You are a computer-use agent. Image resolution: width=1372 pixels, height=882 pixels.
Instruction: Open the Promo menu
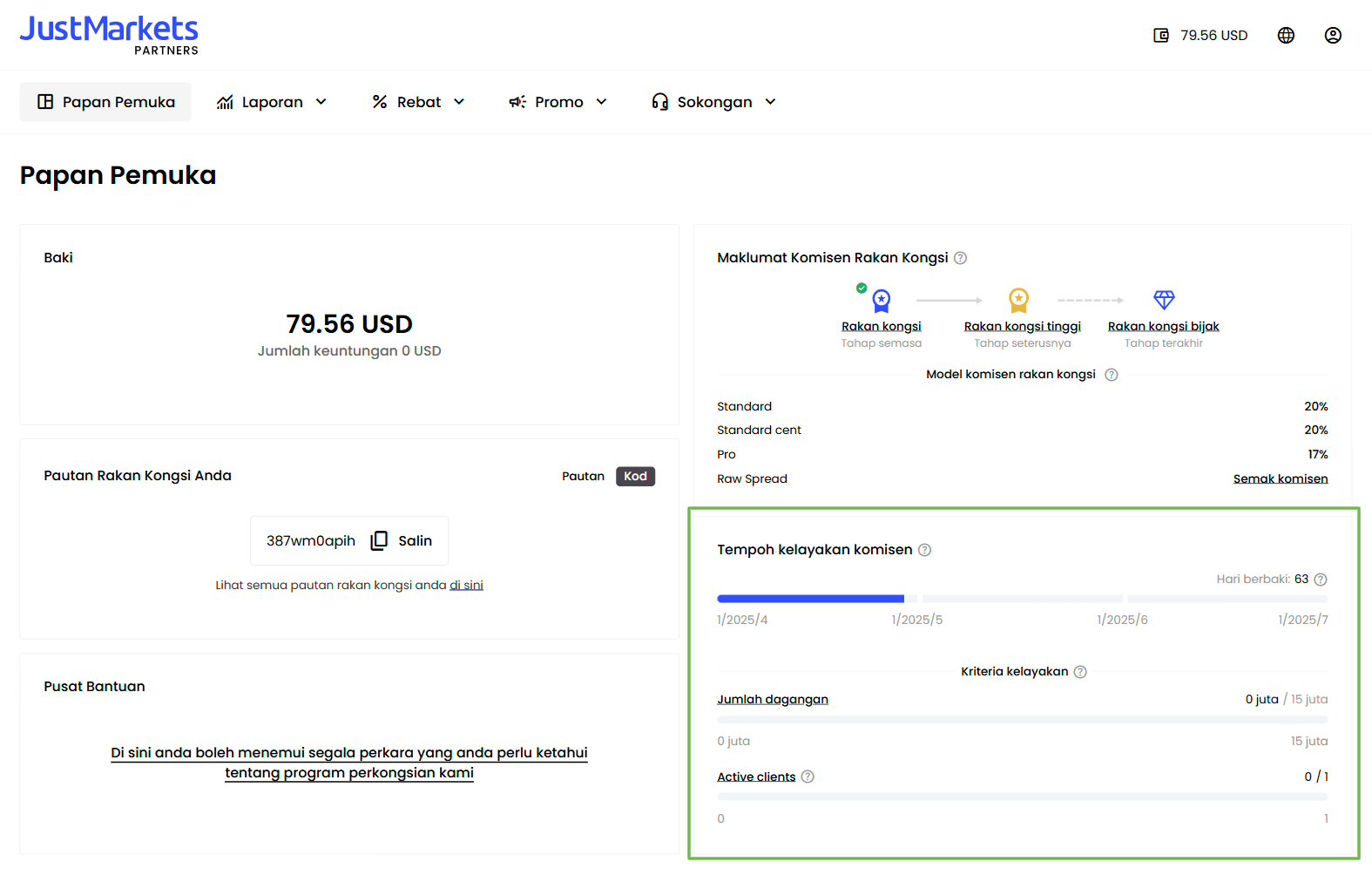pos(558,102)
